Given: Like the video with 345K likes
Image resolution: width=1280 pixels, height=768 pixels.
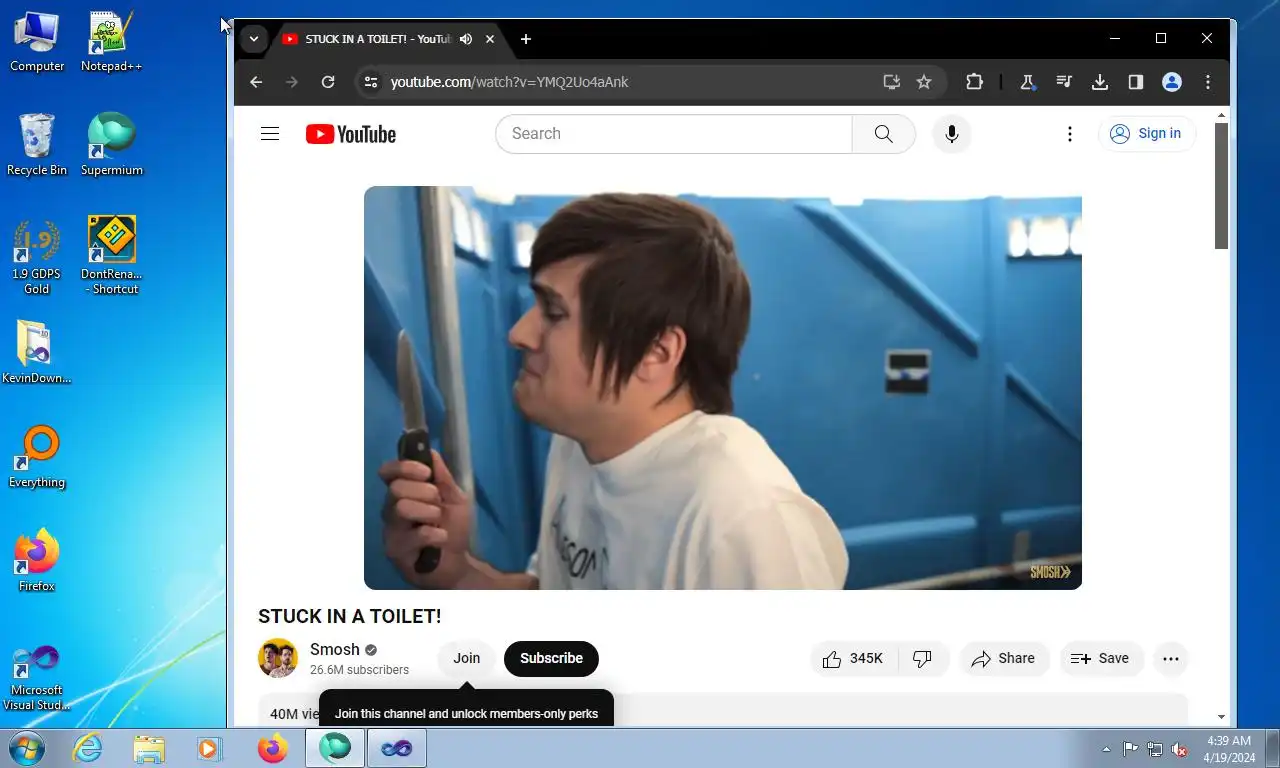Looking at the screenshot, I should pos(854,658).
